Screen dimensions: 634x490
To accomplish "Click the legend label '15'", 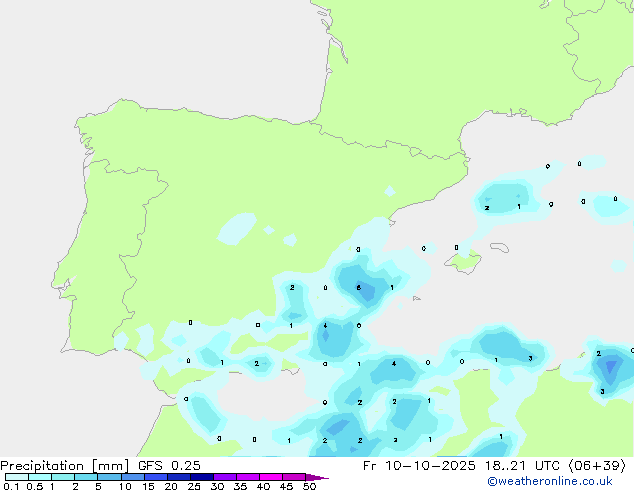I will [x=148, y=486].
